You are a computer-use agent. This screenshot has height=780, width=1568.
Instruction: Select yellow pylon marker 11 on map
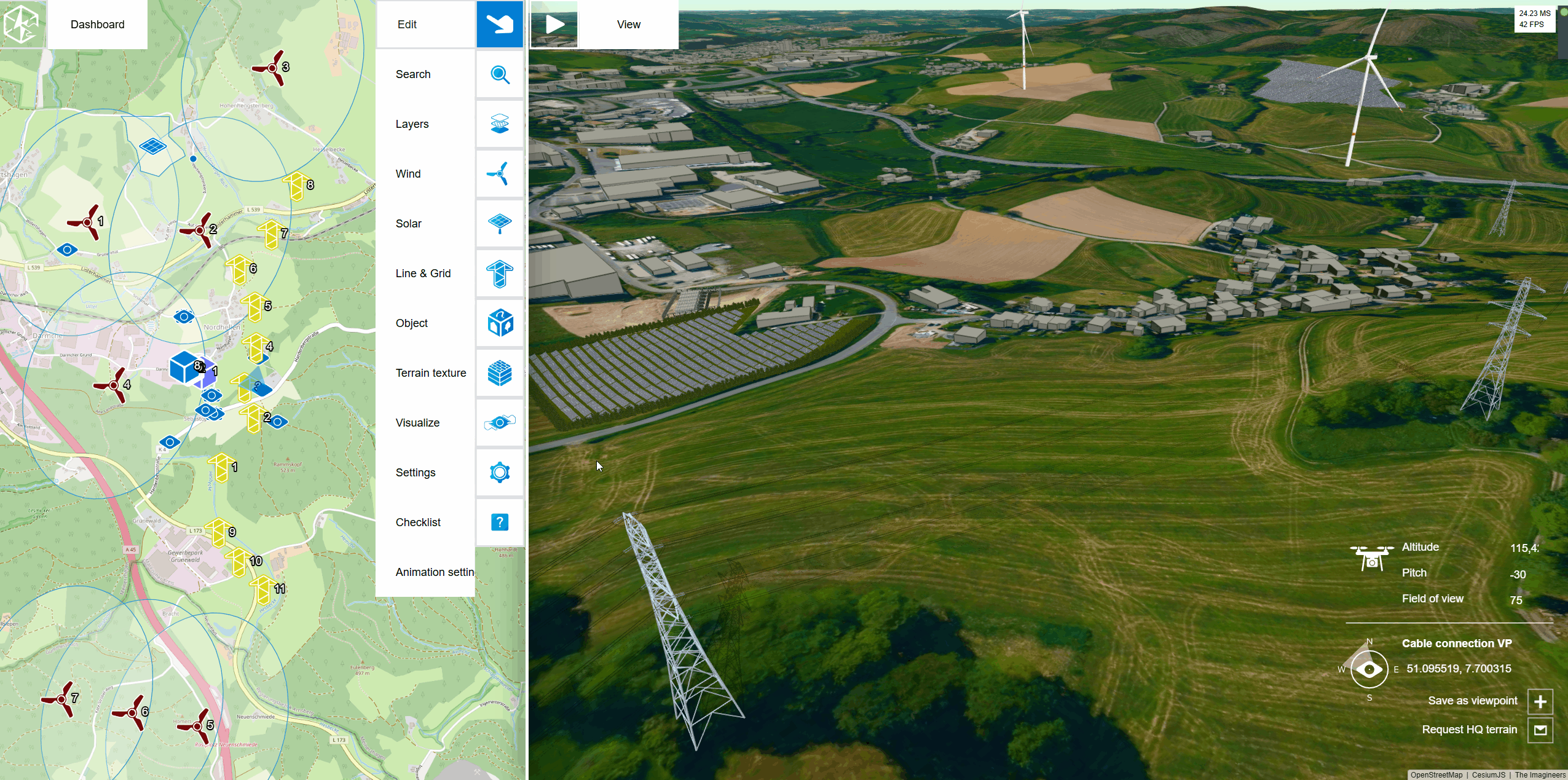coord(265,589)
